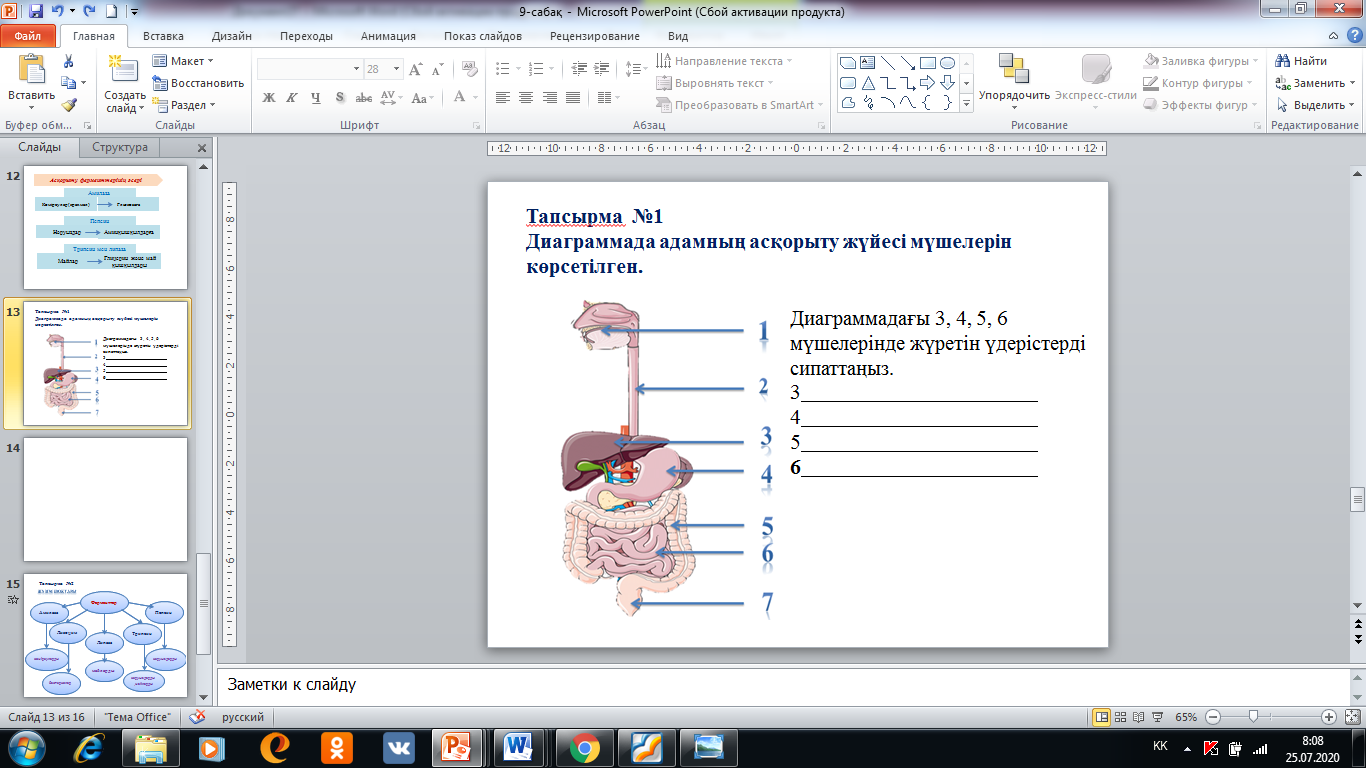Toggle italic (К) formatting
Image resolution: width=1366 pixels, height=768 pixels.
pyautogui.click(x=292, y=98)
